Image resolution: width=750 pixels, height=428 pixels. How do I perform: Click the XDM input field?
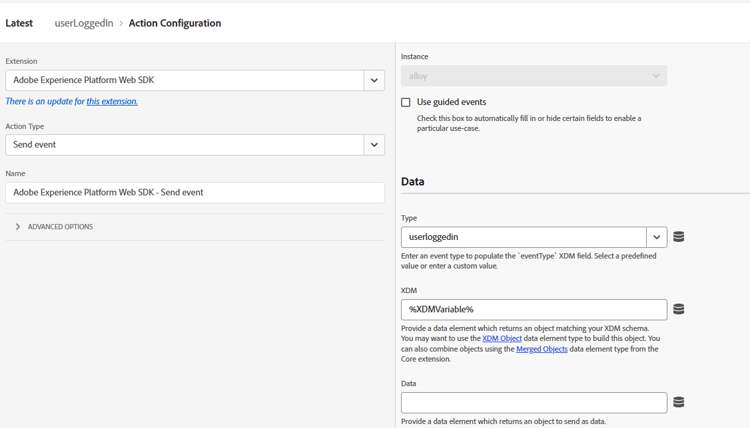point(533,309)
